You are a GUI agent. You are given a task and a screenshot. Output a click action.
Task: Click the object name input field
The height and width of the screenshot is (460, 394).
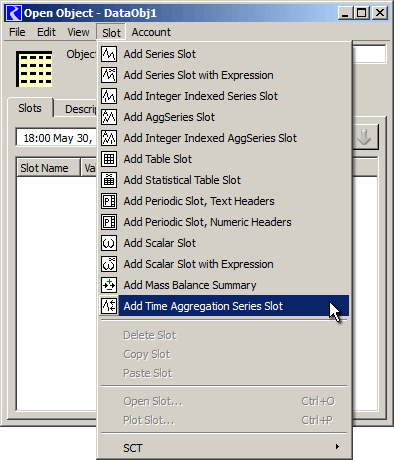pyautogui.click(x=369, y=54)
